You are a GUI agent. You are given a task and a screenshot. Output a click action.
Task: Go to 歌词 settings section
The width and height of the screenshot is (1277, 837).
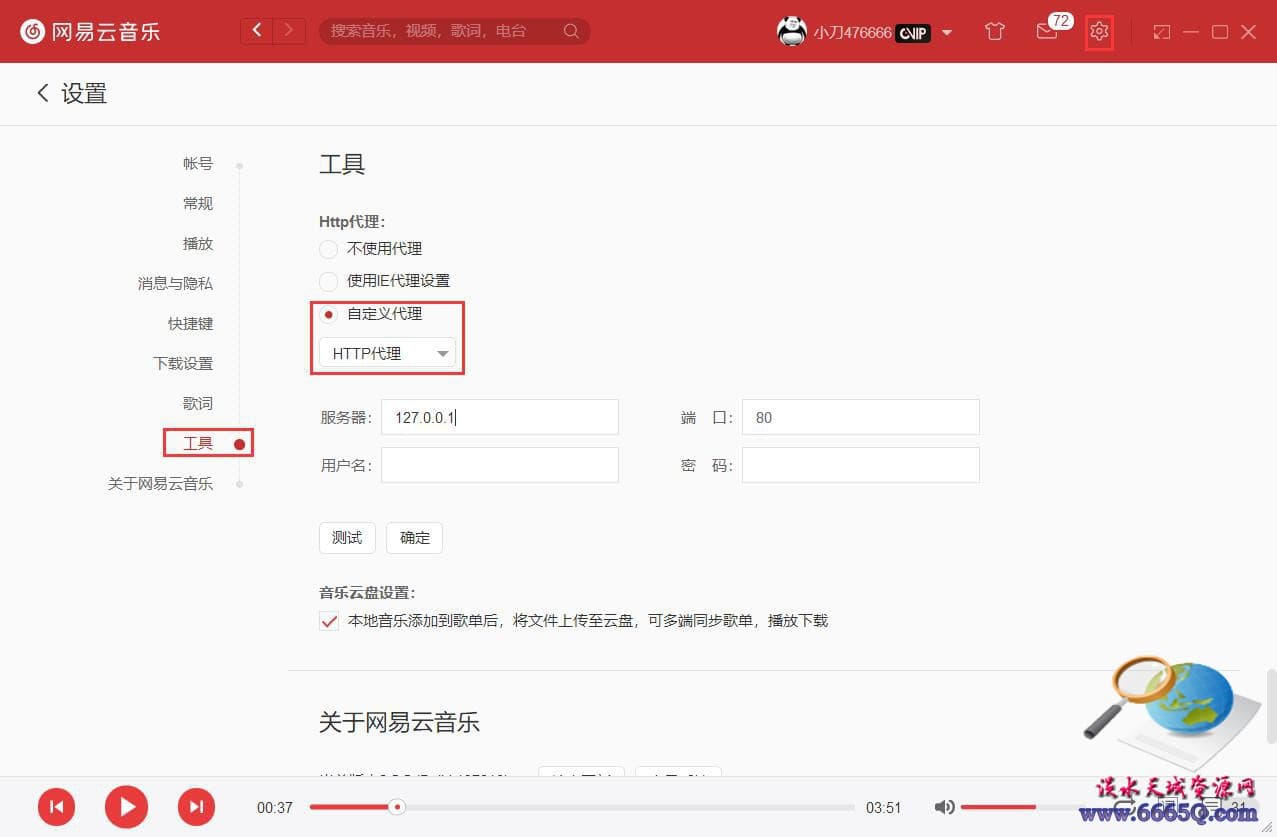pos(198,403)
